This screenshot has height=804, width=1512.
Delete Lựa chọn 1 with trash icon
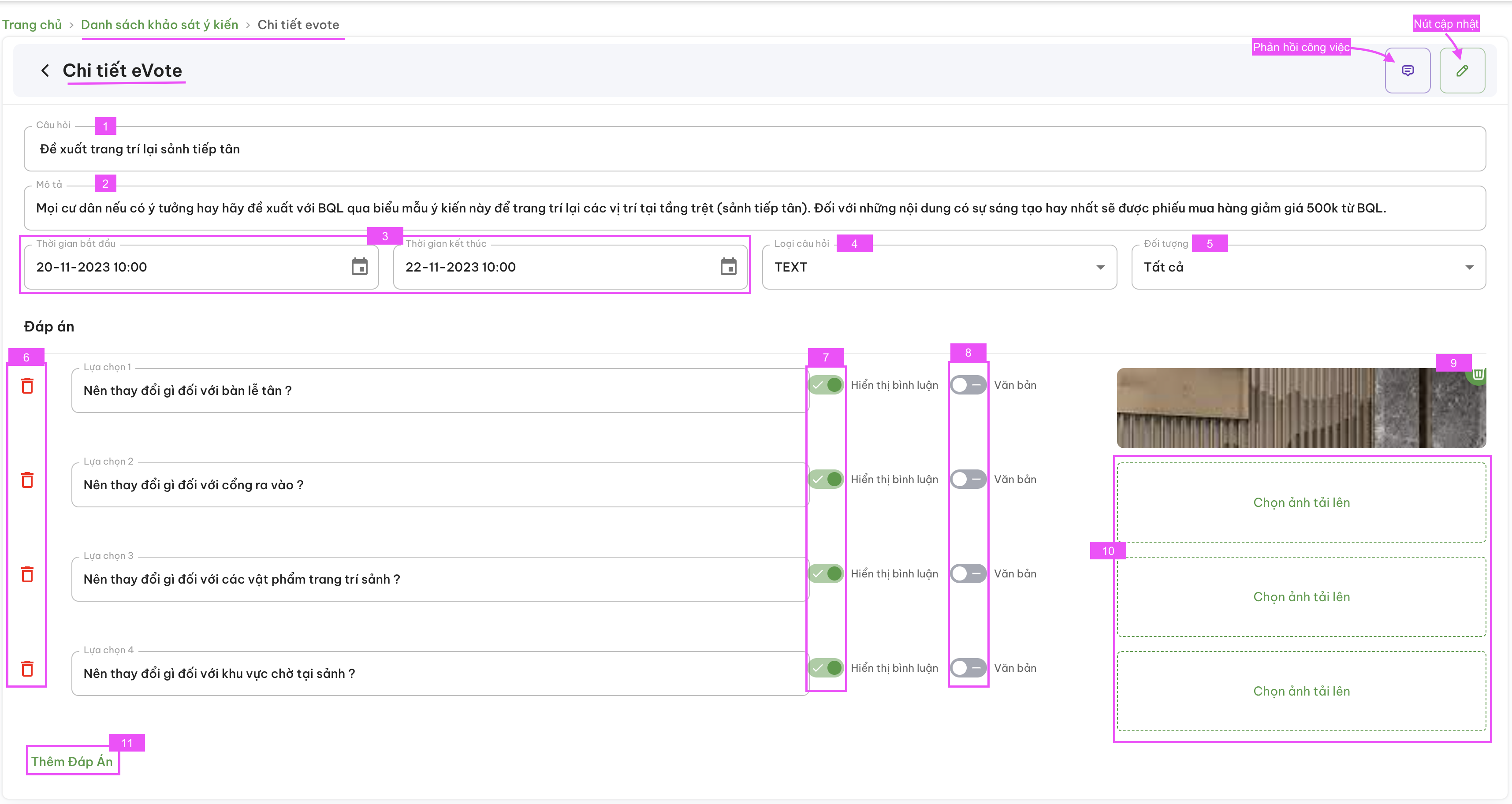pyautogui.click(x=27, y=386)
